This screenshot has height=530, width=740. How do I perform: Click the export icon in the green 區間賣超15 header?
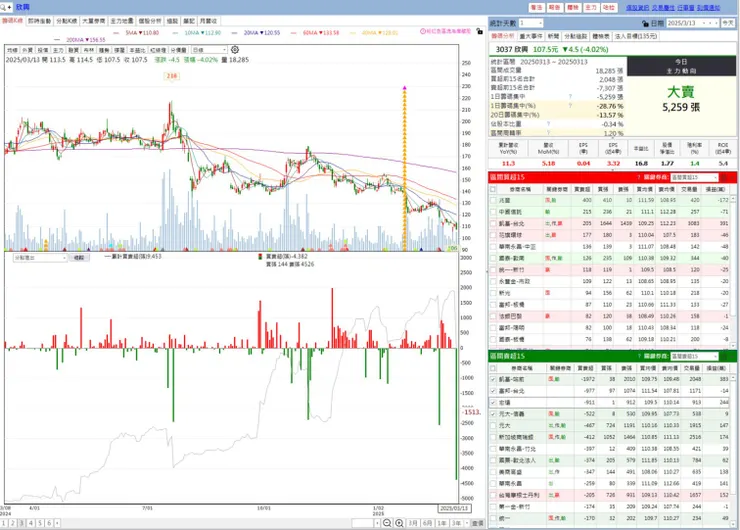pos(723,356)
